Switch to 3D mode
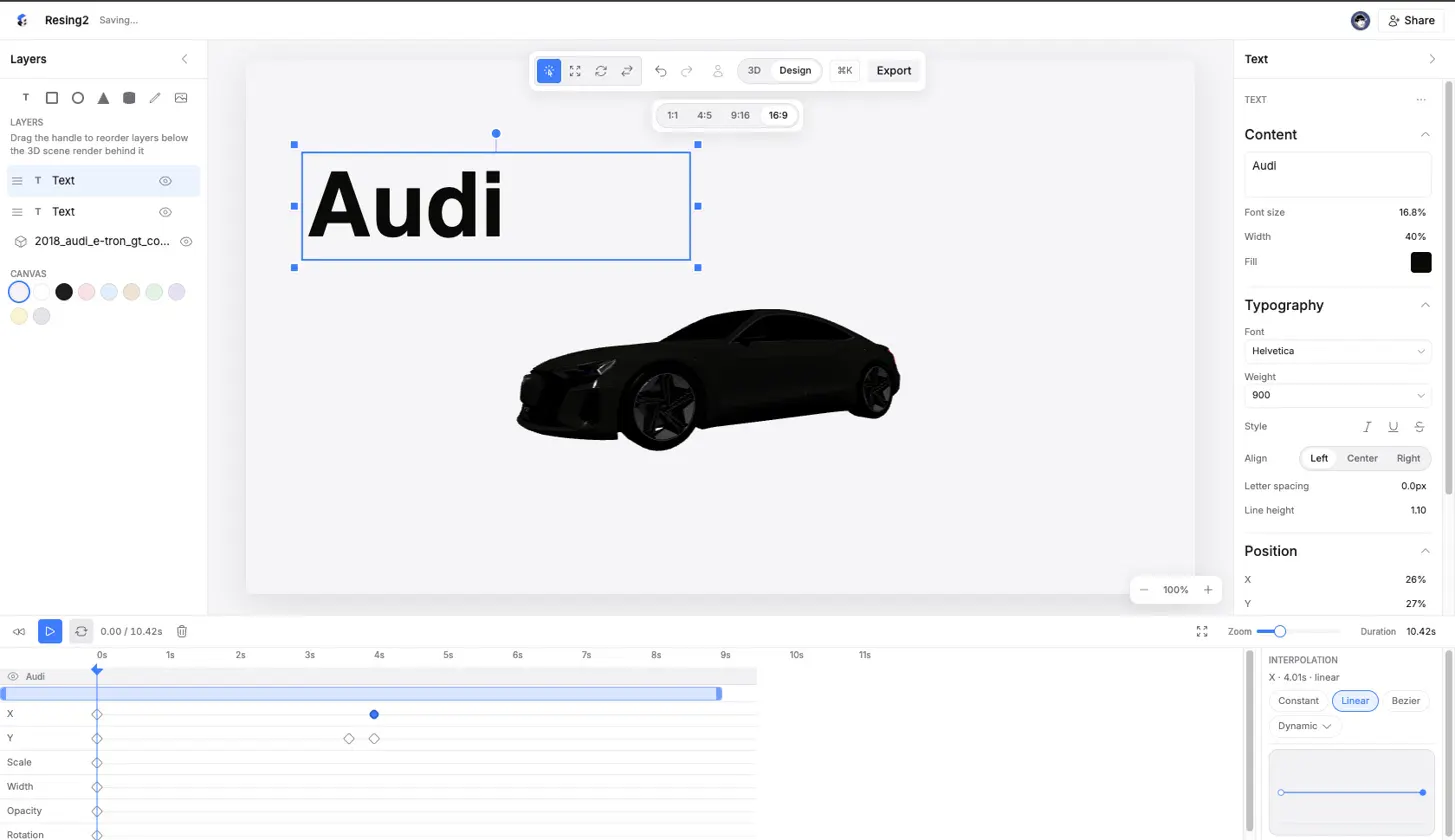Image resolution: width=1455 pixels, height=840 pixels. (755, 71)
